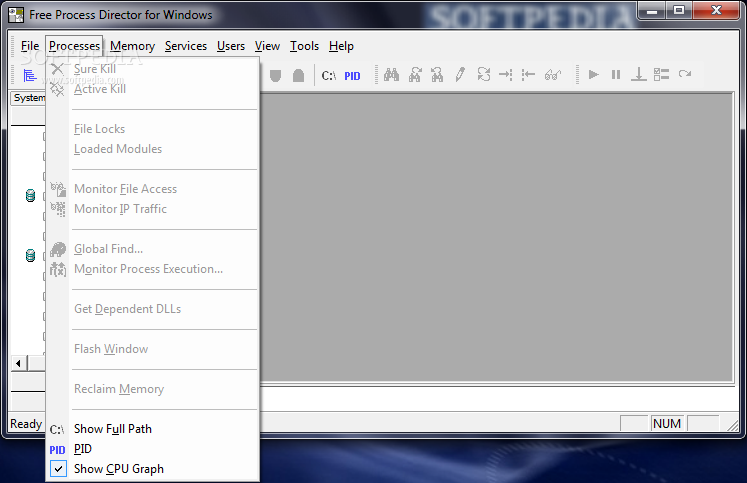Click the eyeglasses toolbar icon
This screenshot has height=483, width=747.
click(553, 75)
